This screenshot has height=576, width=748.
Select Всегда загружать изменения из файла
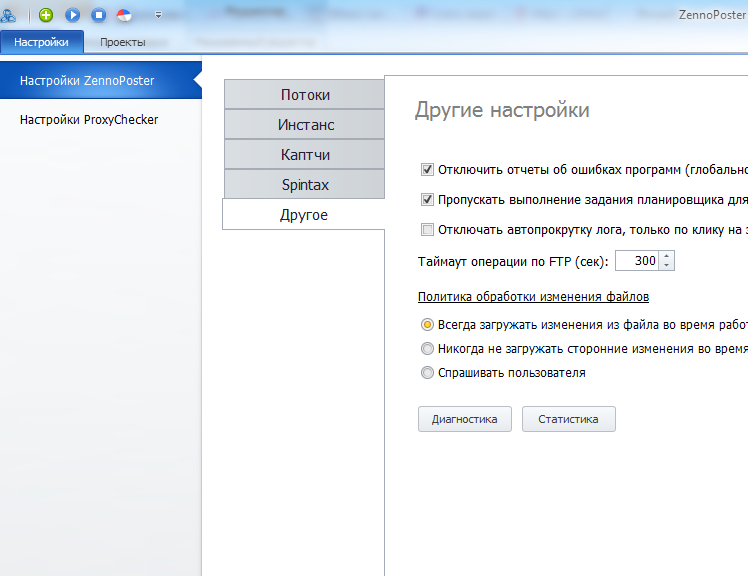point(427,325)
